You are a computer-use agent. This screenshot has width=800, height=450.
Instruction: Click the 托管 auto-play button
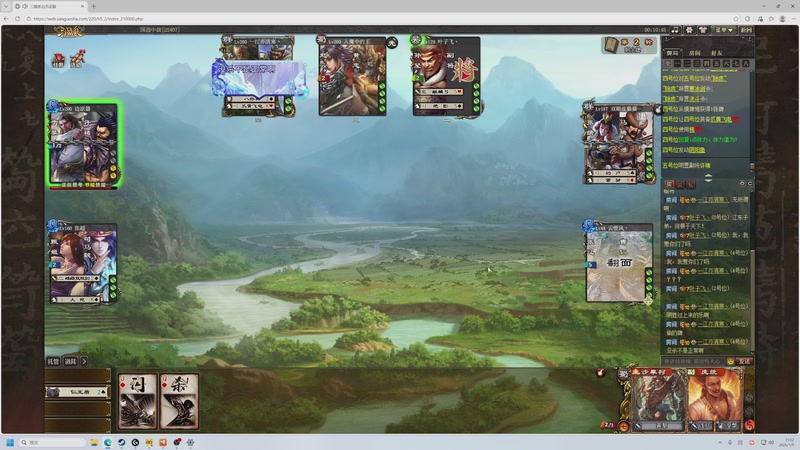tap(53, 361)
